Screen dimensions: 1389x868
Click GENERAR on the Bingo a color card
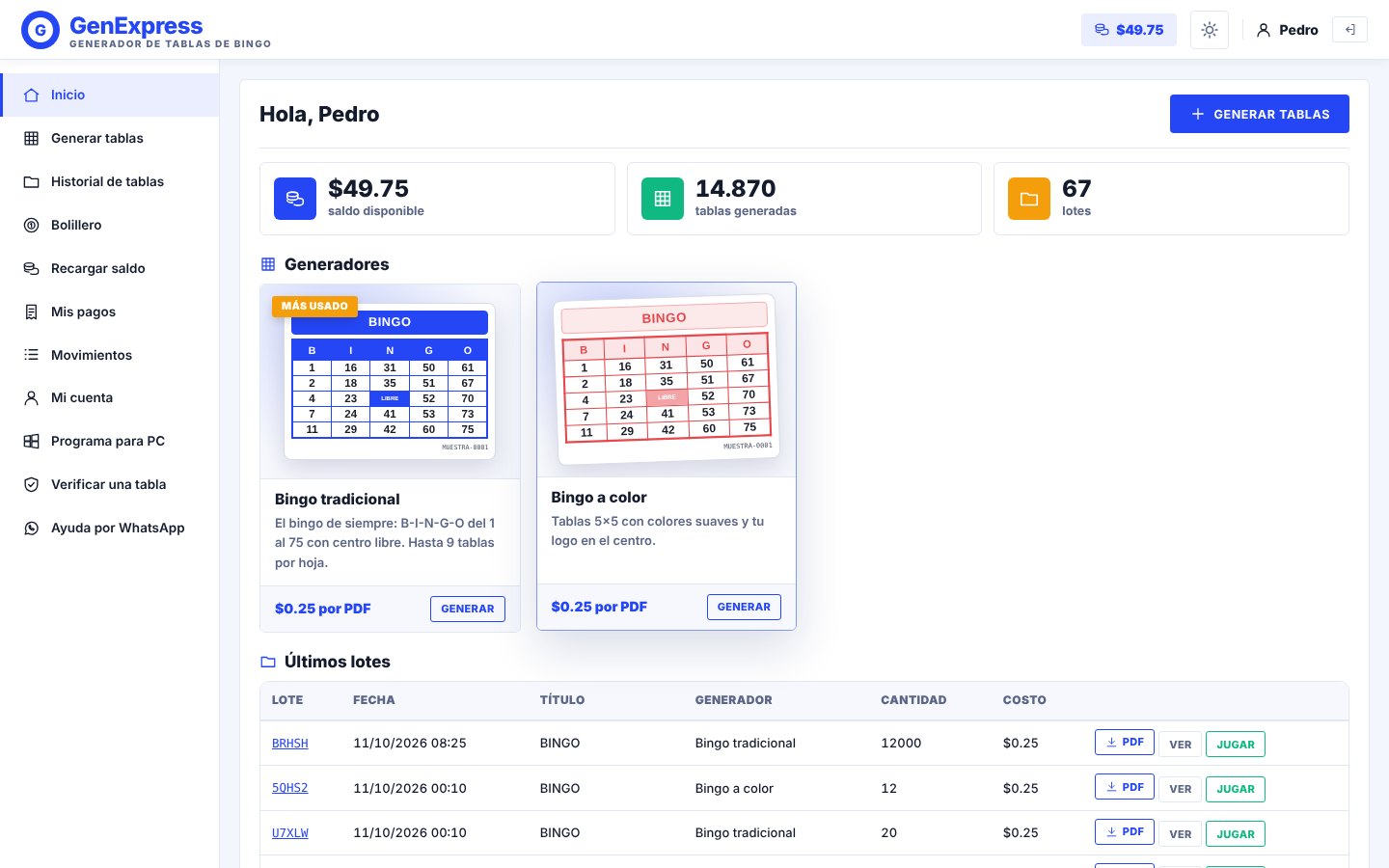pos(744,607)
